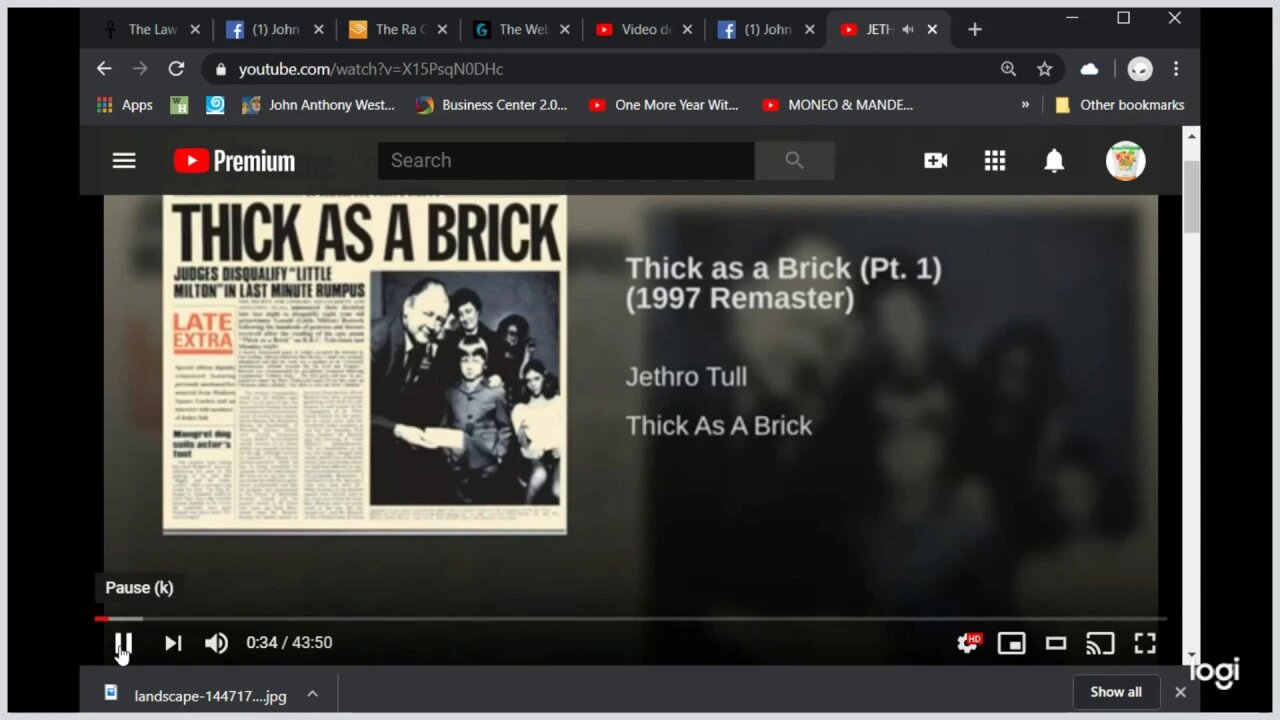The width and height of the screenshot is (1280, 720).
Task: Mute the video volume speaker icon
Action: tap(216, 643)
